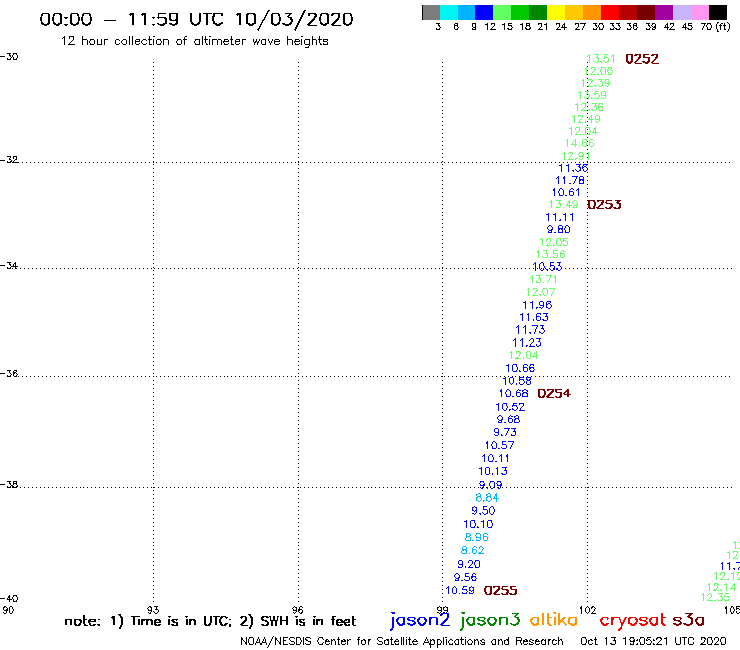
Task: Click the wave height value 14.66
Action: [x=580, y=143]
